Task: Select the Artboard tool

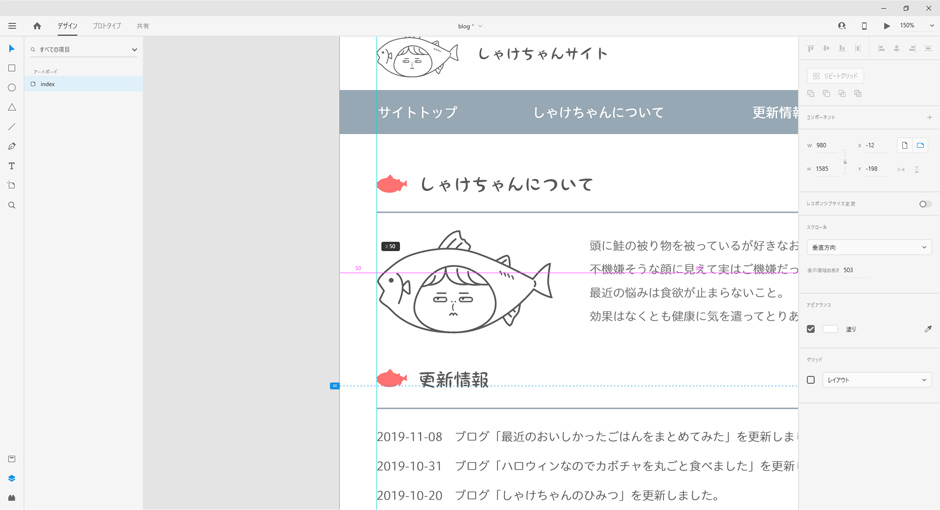Action: tap(12, 185)
